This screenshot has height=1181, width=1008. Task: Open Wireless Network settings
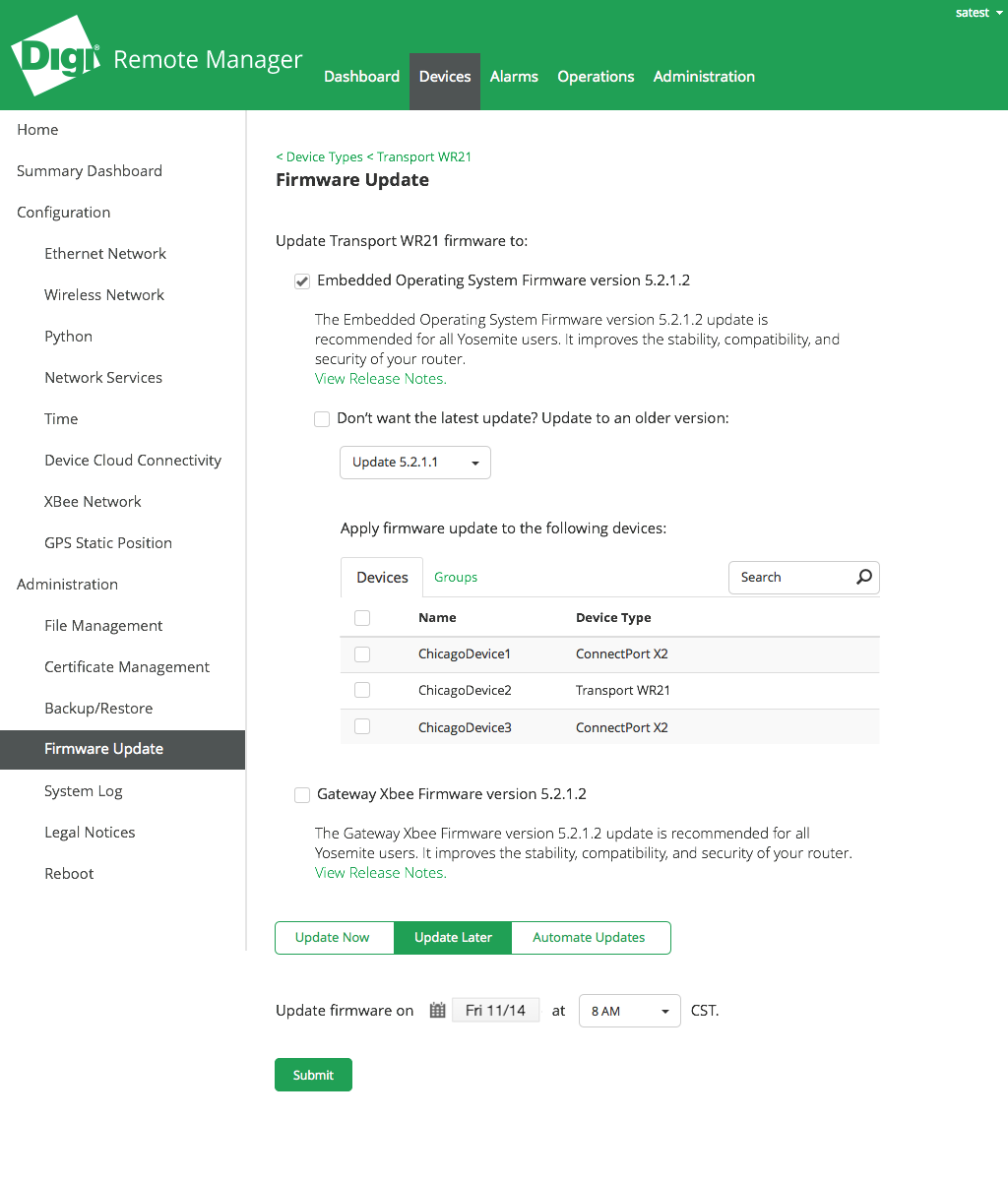pos(104,295)
